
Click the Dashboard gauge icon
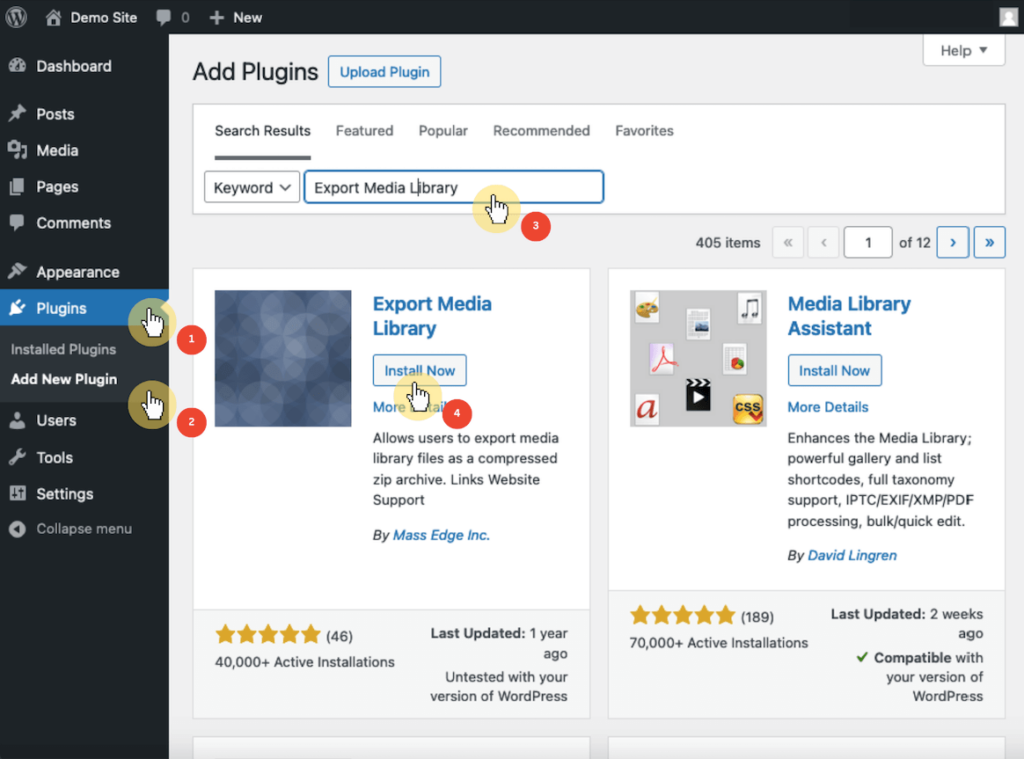pos(18,66)
